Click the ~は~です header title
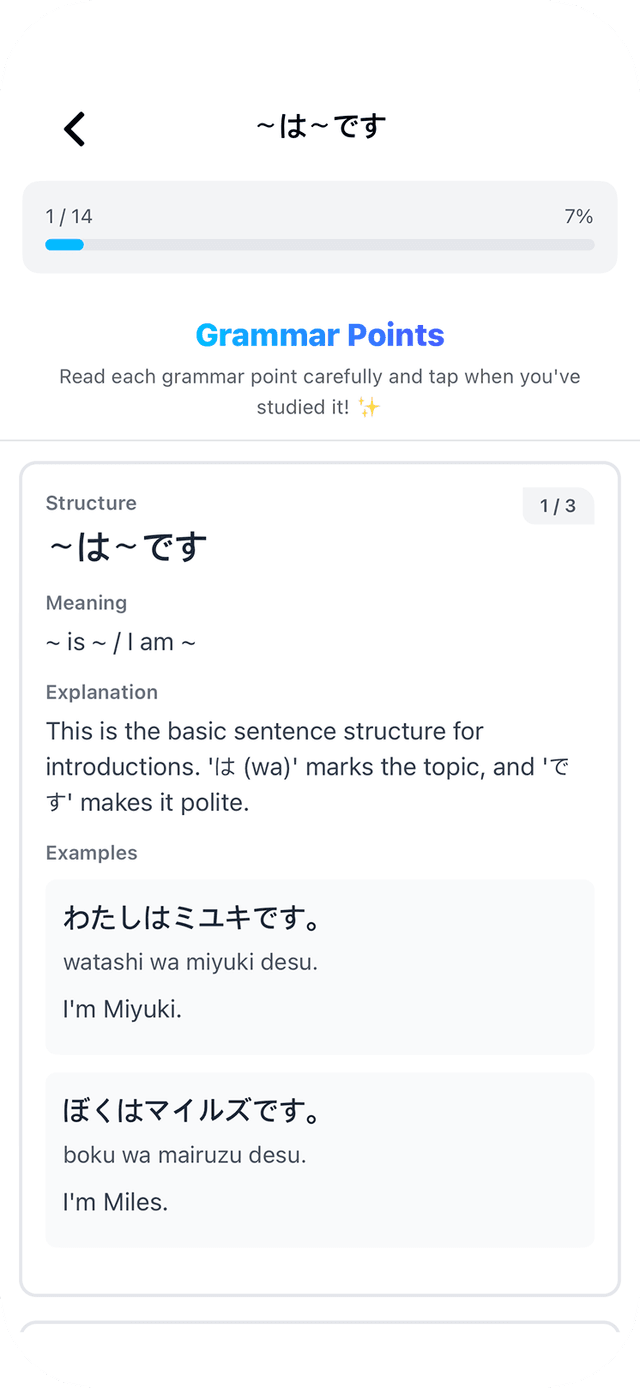Viewport: 640px width, 1388px height. point(320,126)
